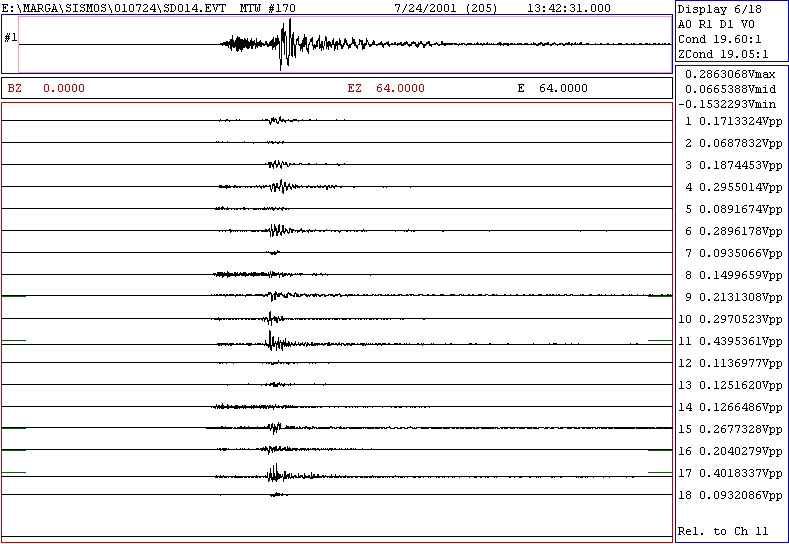Select channel 2 label 0.0687832Vpp

734,143
